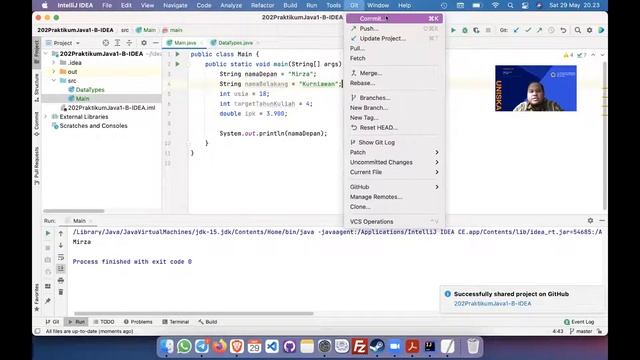Toggle scroll to end icon in Run panel
Screen dimensions: 640x360
61,268
